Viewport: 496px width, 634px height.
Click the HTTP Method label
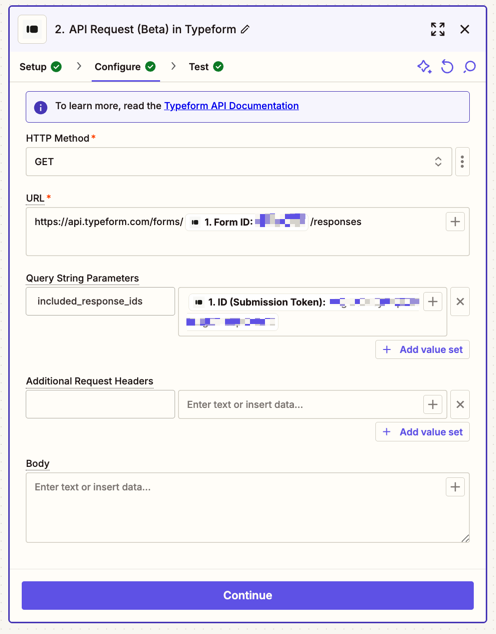tap(57, 138)
